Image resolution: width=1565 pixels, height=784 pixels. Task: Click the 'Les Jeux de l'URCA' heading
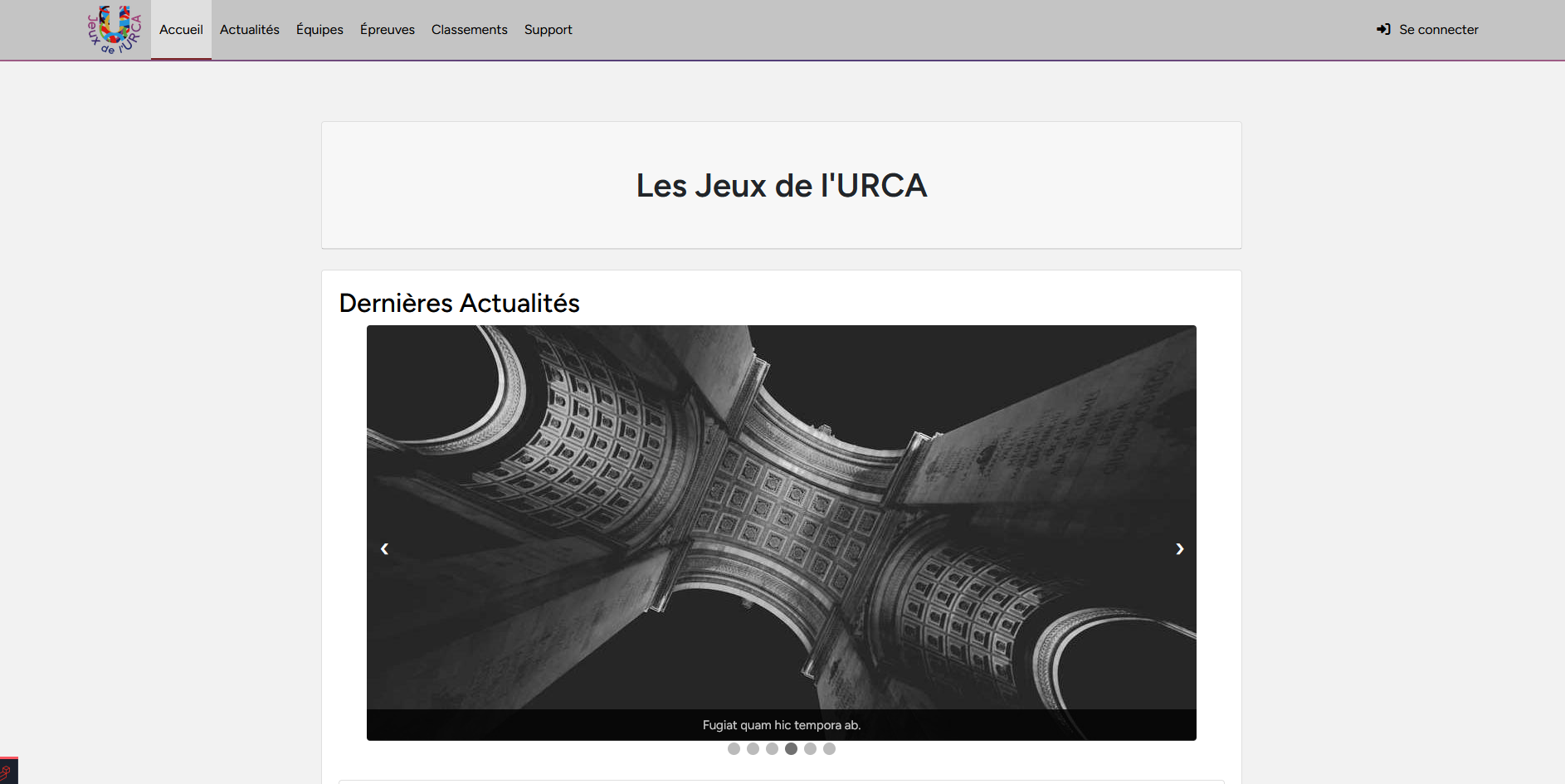pos(782,186)
